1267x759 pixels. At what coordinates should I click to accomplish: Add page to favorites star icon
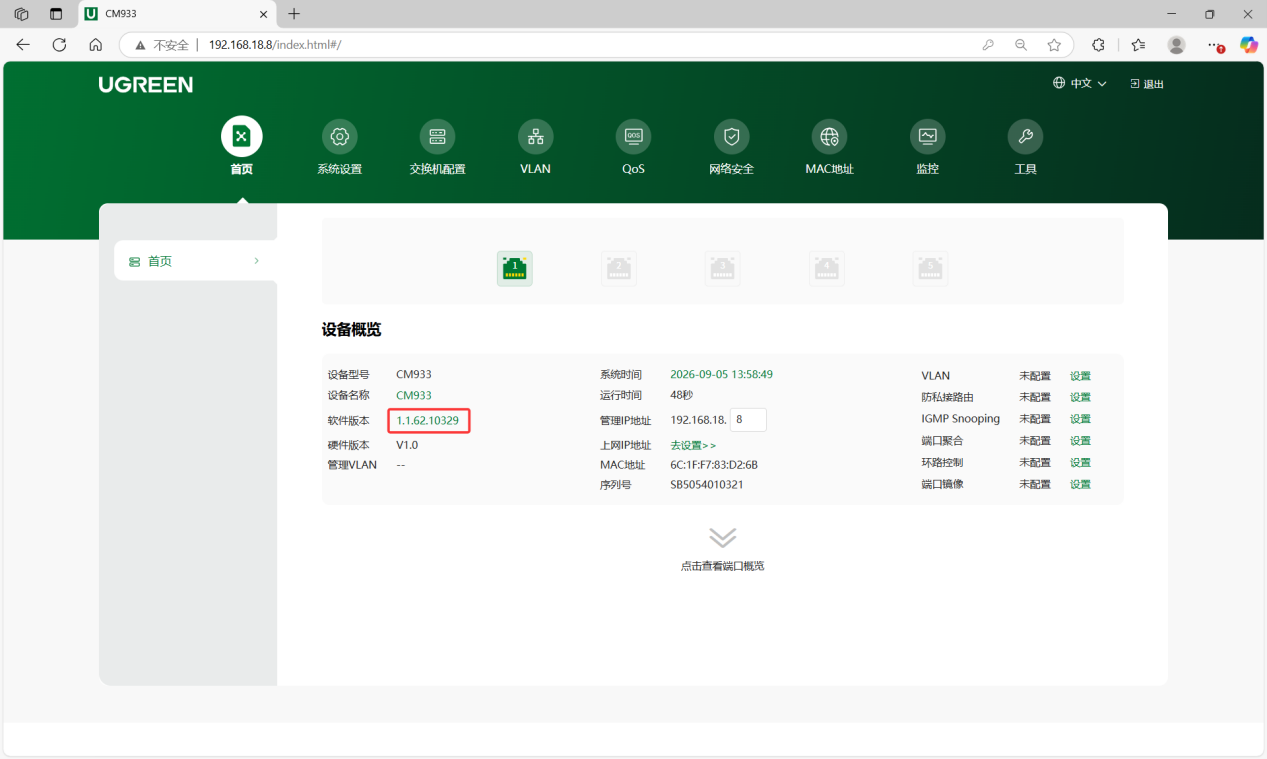[x=1054, y=45]
